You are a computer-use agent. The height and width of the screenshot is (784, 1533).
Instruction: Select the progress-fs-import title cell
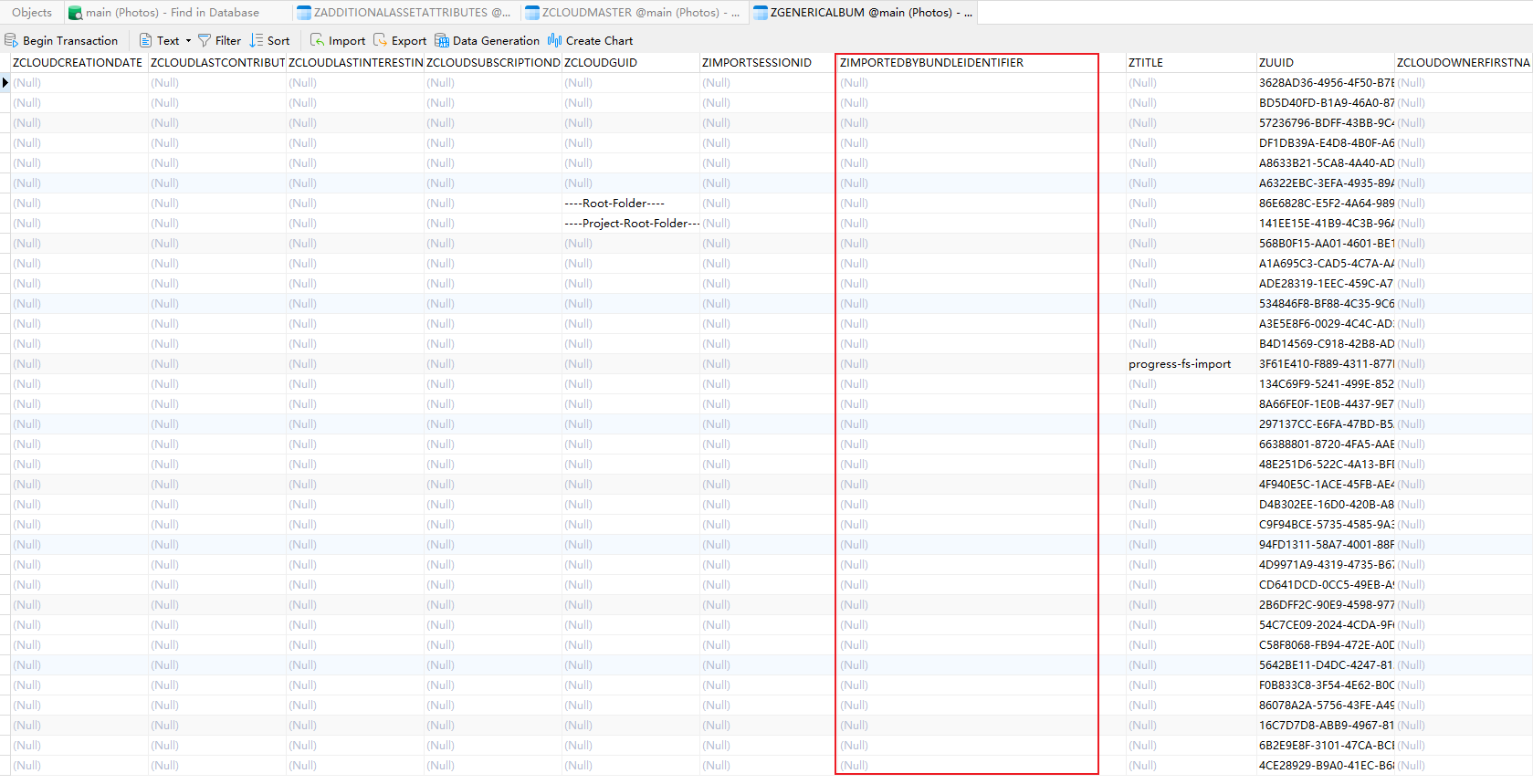coord(1179,364)
